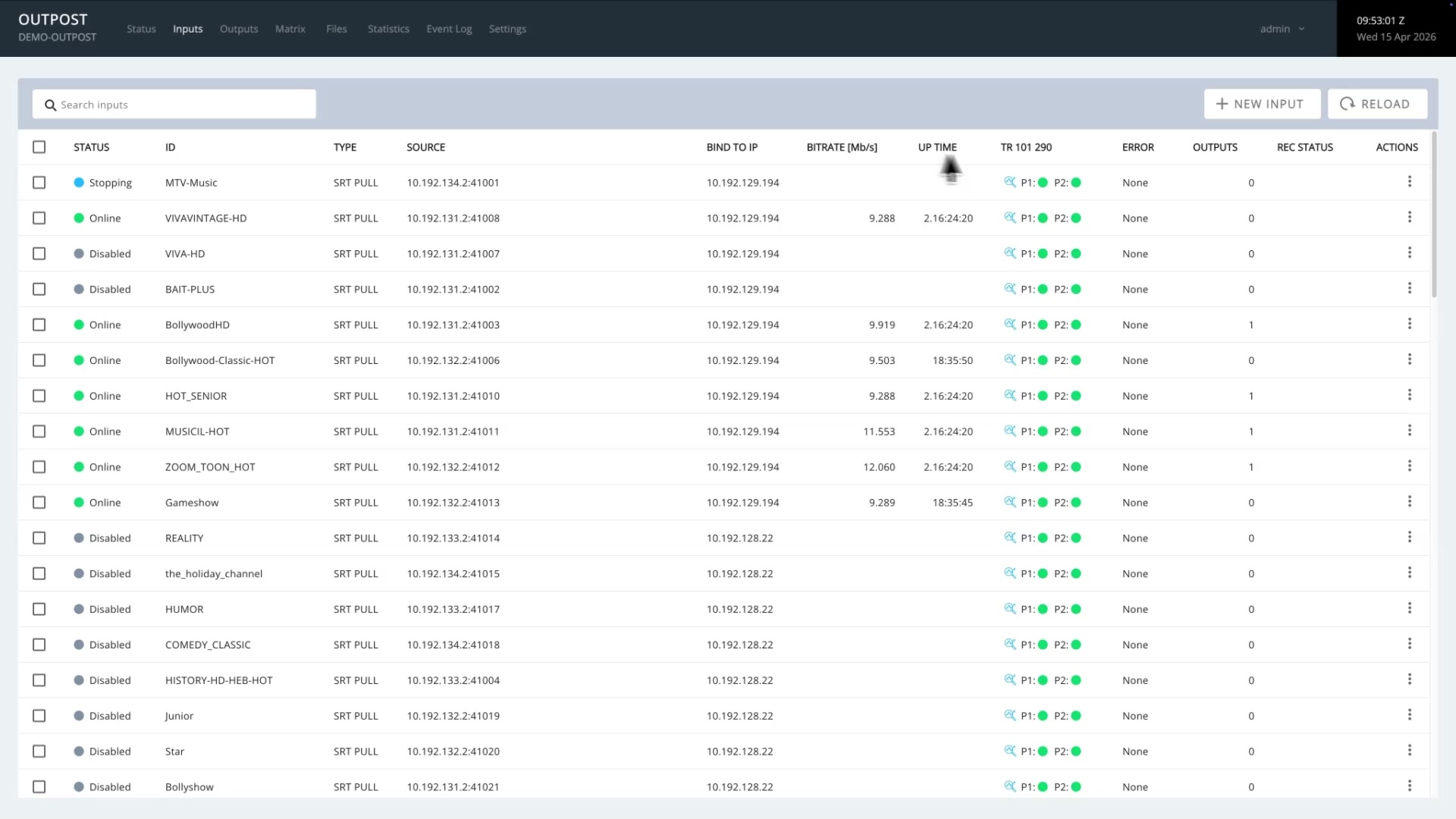Image resolution: width=1456 pixels, height=819 pixels.
Task: Open actions menu for VIVA-HD row
Action: 1410,253
